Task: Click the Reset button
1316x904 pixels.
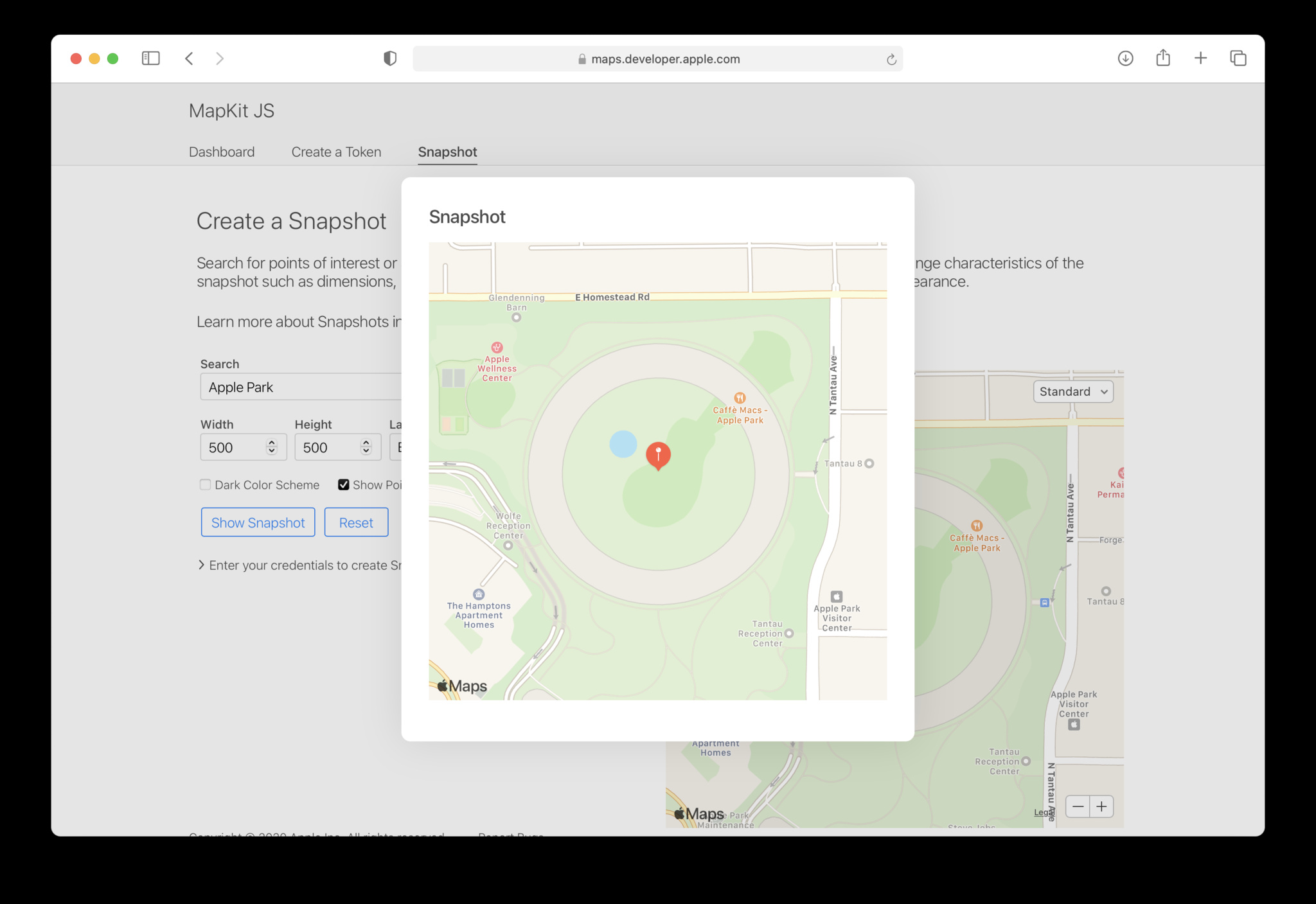Action: [x=356, y=522]
